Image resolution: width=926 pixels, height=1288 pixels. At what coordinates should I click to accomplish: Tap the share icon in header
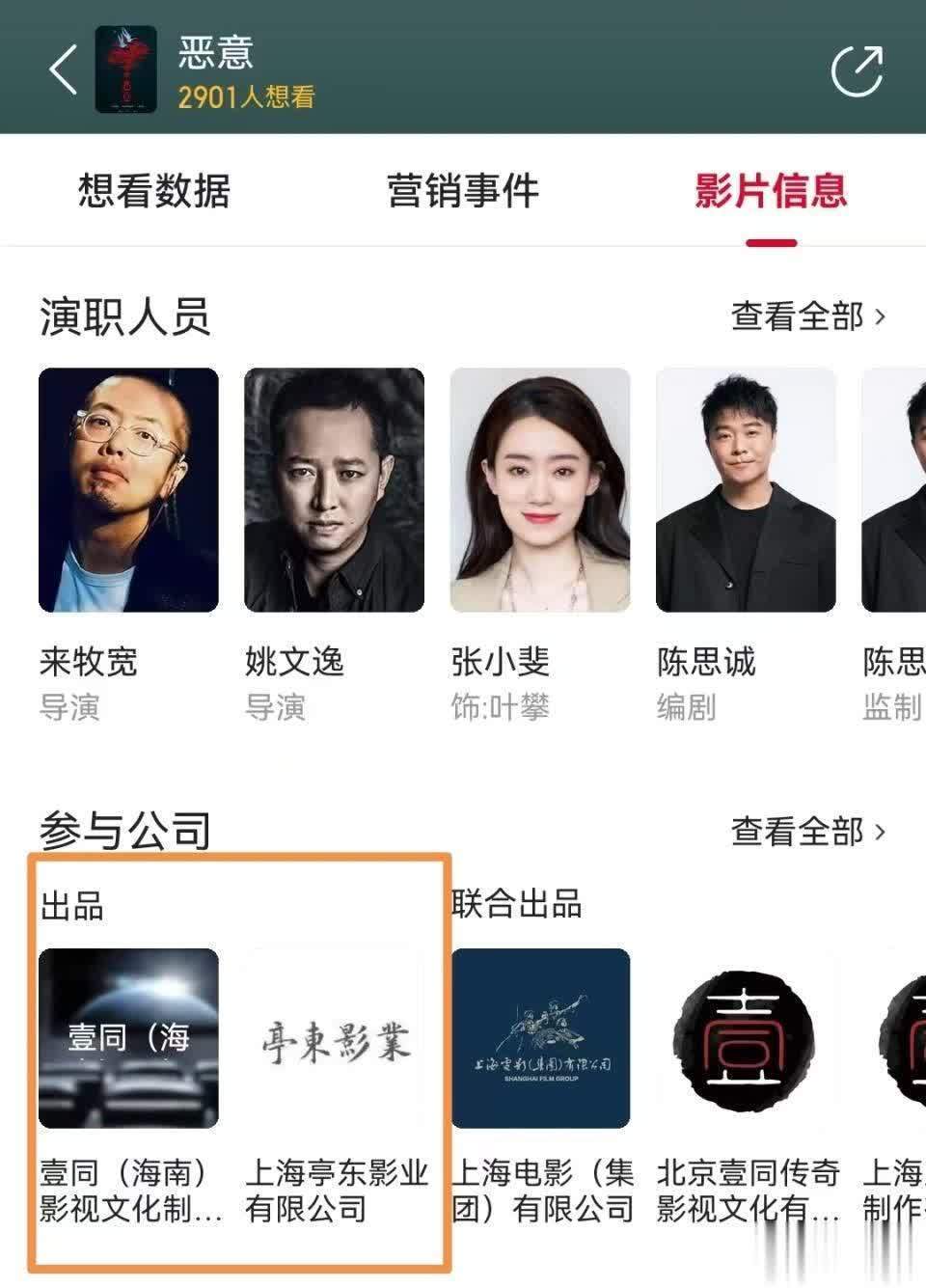click(858, 69)
